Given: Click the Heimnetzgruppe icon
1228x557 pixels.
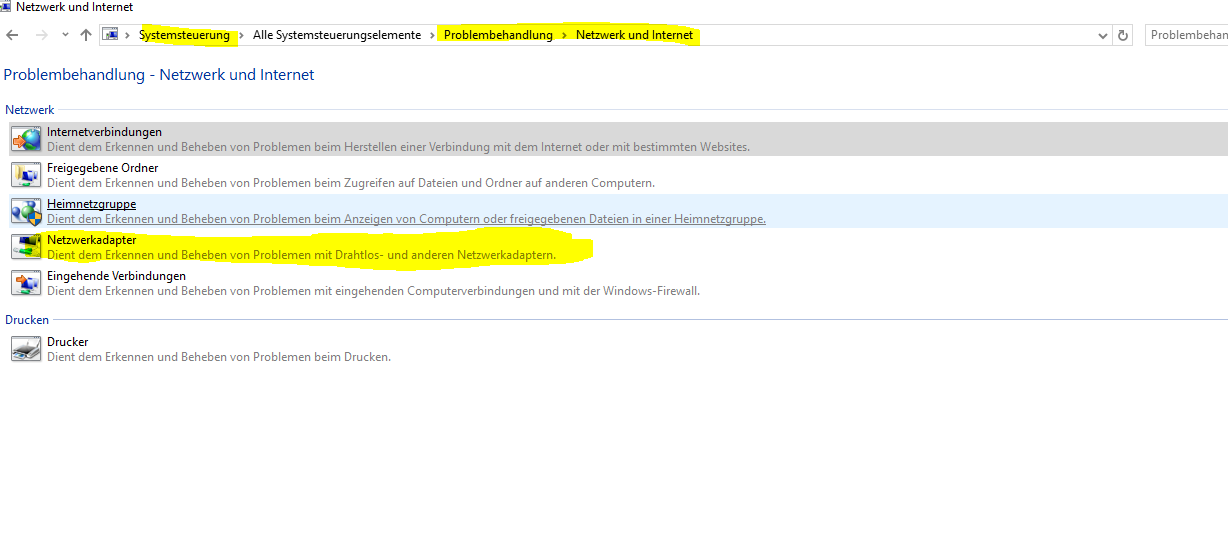Looking at the screenshot, I should 26,211.
